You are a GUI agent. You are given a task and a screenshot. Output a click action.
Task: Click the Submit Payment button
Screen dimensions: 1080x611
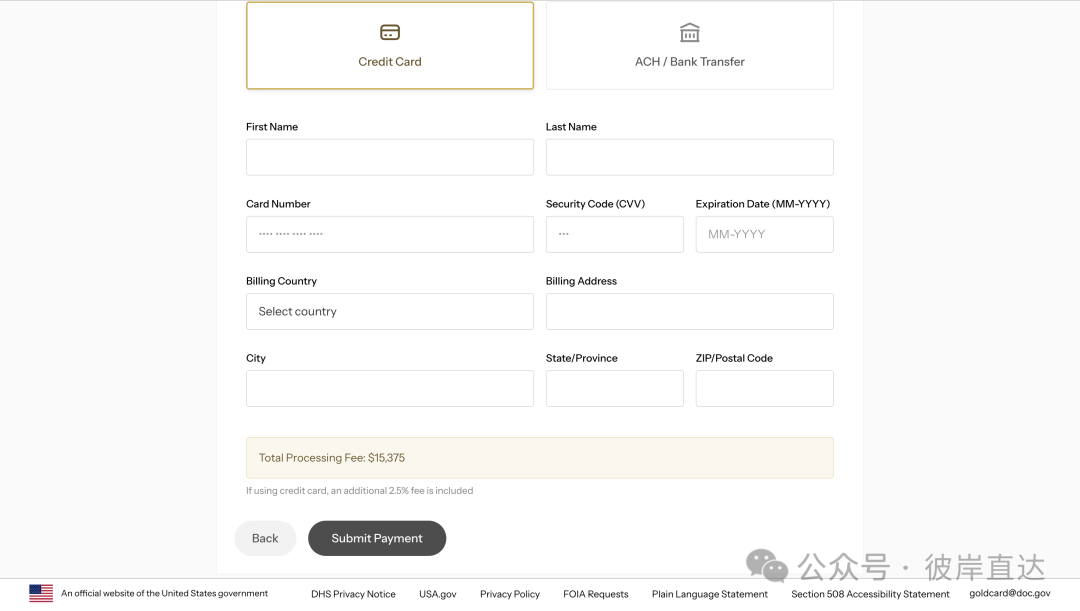point(377,538)
